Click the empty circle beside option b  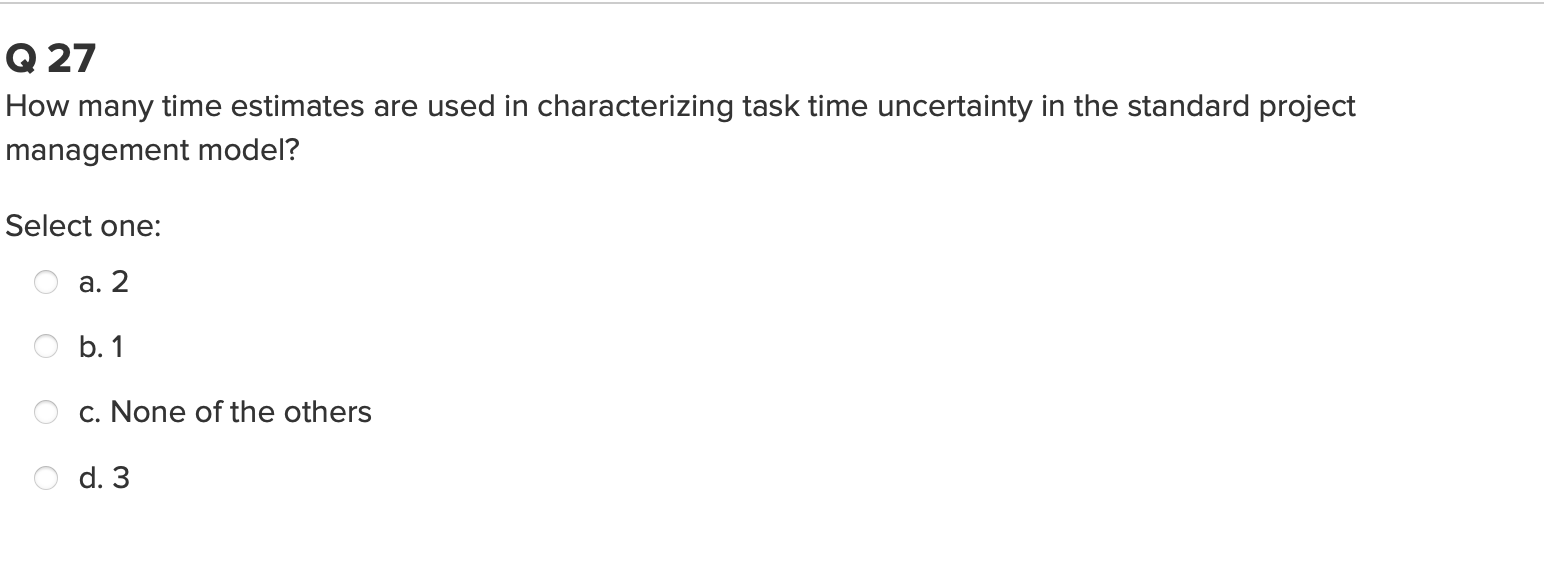click(x=45, y=347)
